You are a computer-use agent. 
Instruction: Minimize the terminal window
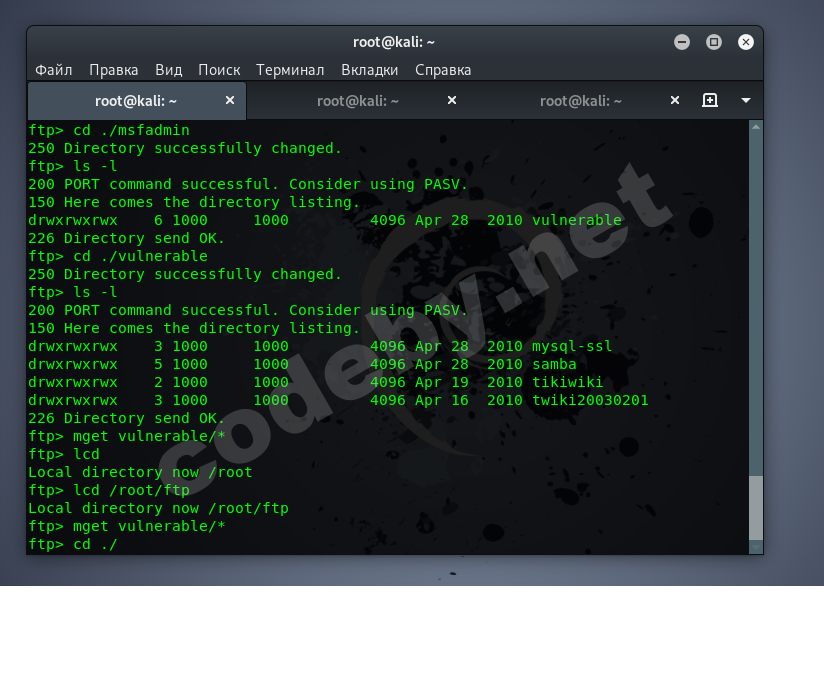click(x=682, y=42)
